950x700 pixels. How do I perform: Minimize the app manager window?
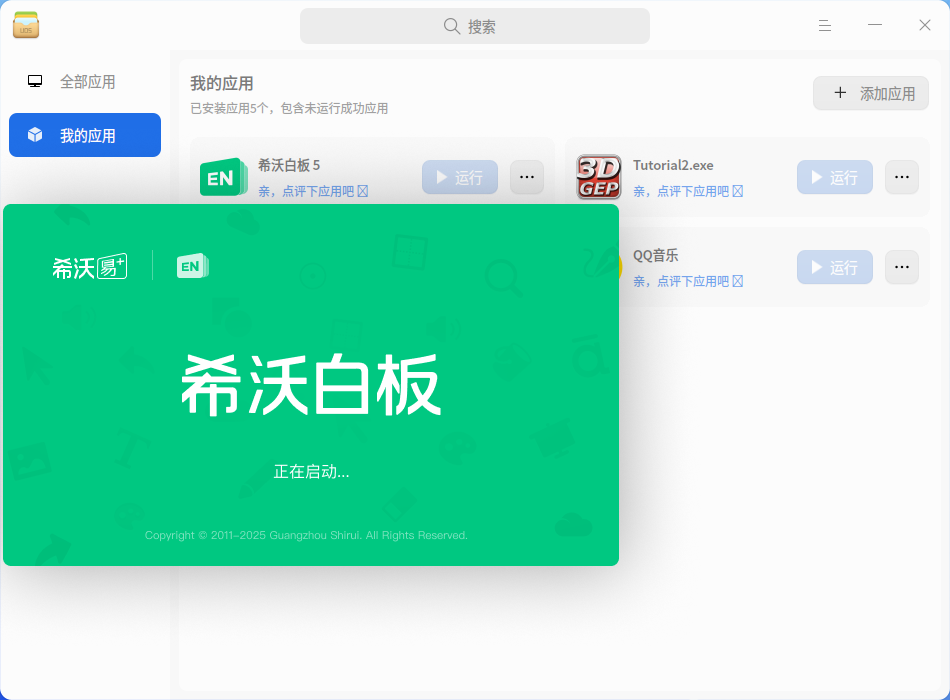(x=875, y=25)
